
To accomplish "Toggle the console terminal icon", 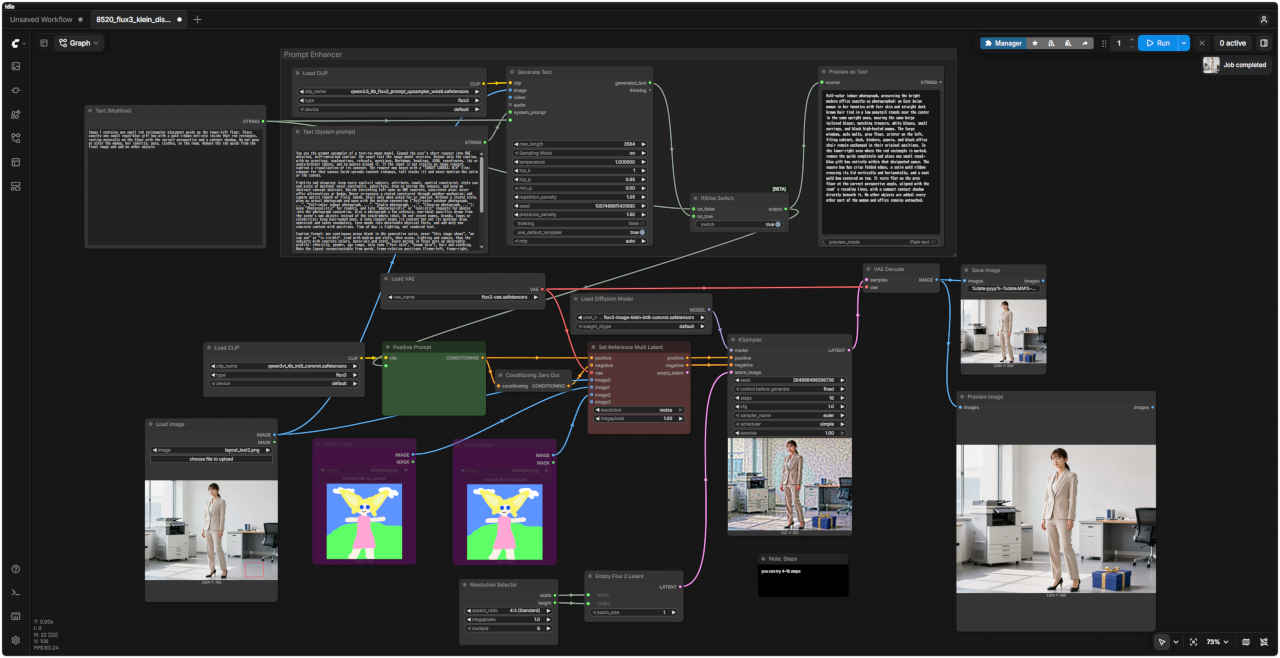I will point(16,593).
